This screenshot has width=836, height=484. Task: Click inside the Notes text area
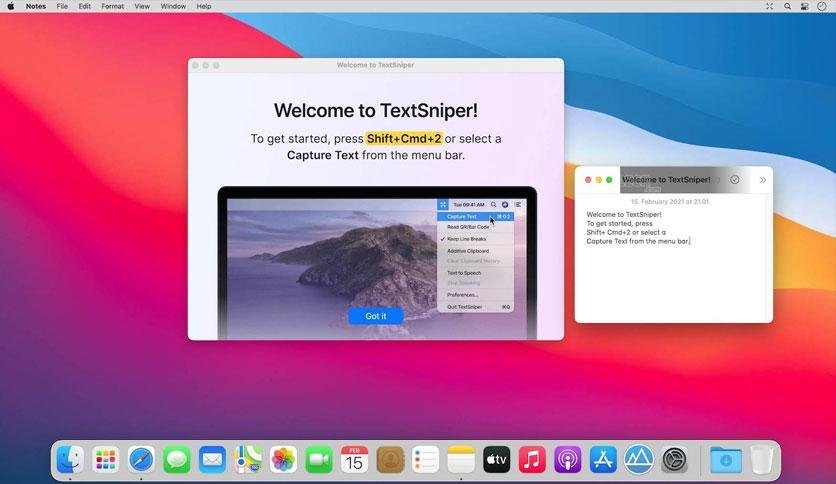click(x=672, y=280)
